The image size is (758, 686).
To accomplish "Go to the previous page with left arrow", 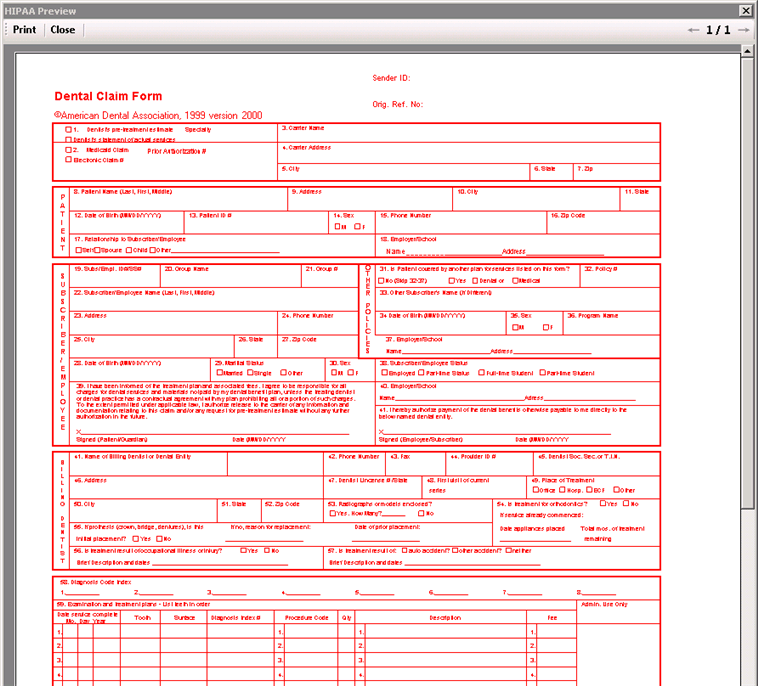I will tap(694, 30).
